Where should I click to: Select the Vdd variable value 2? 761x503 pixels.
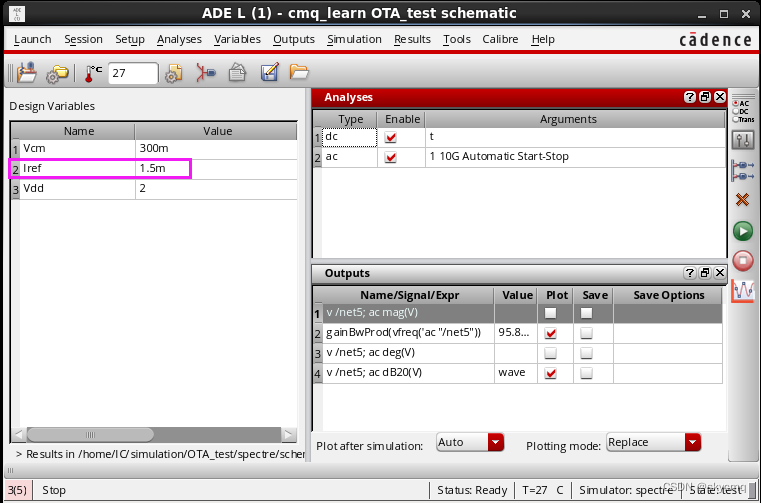point(216,188)
